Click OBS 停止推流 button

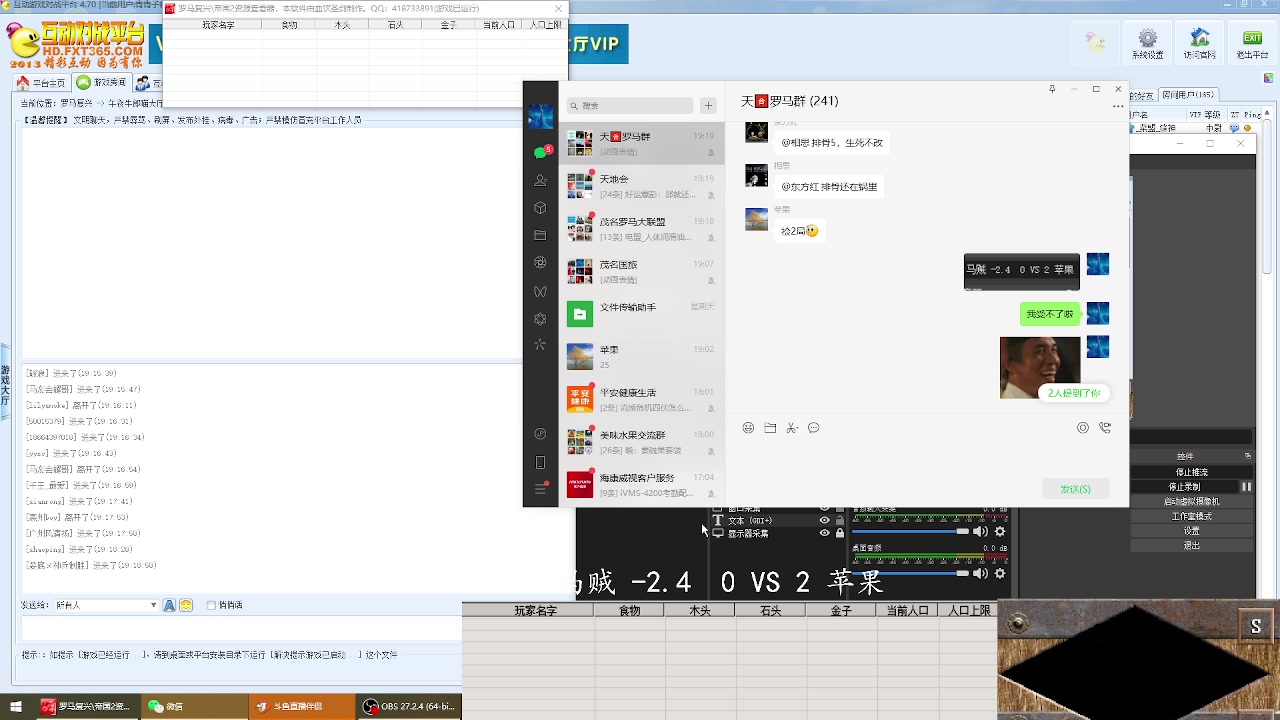tap(1190, 472)
